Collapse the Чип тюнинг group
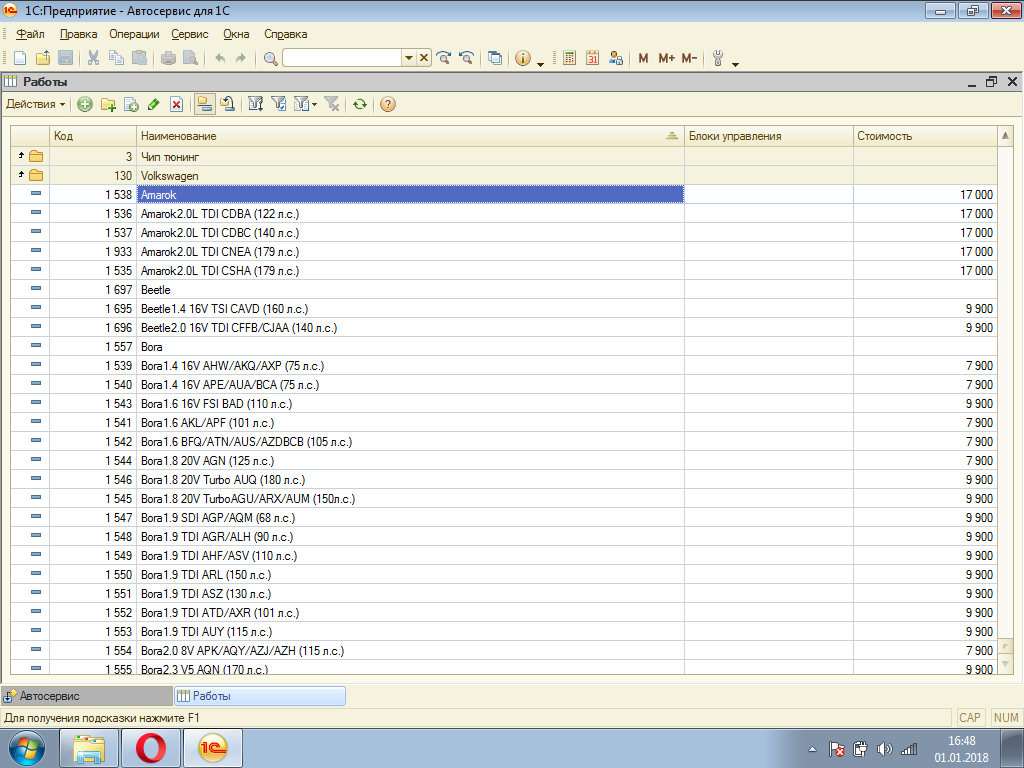 [22, 155]
